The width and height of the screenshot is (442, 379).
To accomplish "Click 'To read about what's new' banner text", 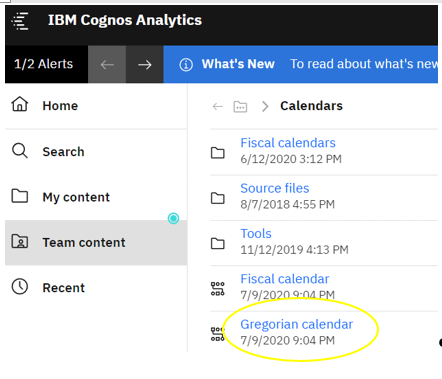I will (x=364, y=64).
